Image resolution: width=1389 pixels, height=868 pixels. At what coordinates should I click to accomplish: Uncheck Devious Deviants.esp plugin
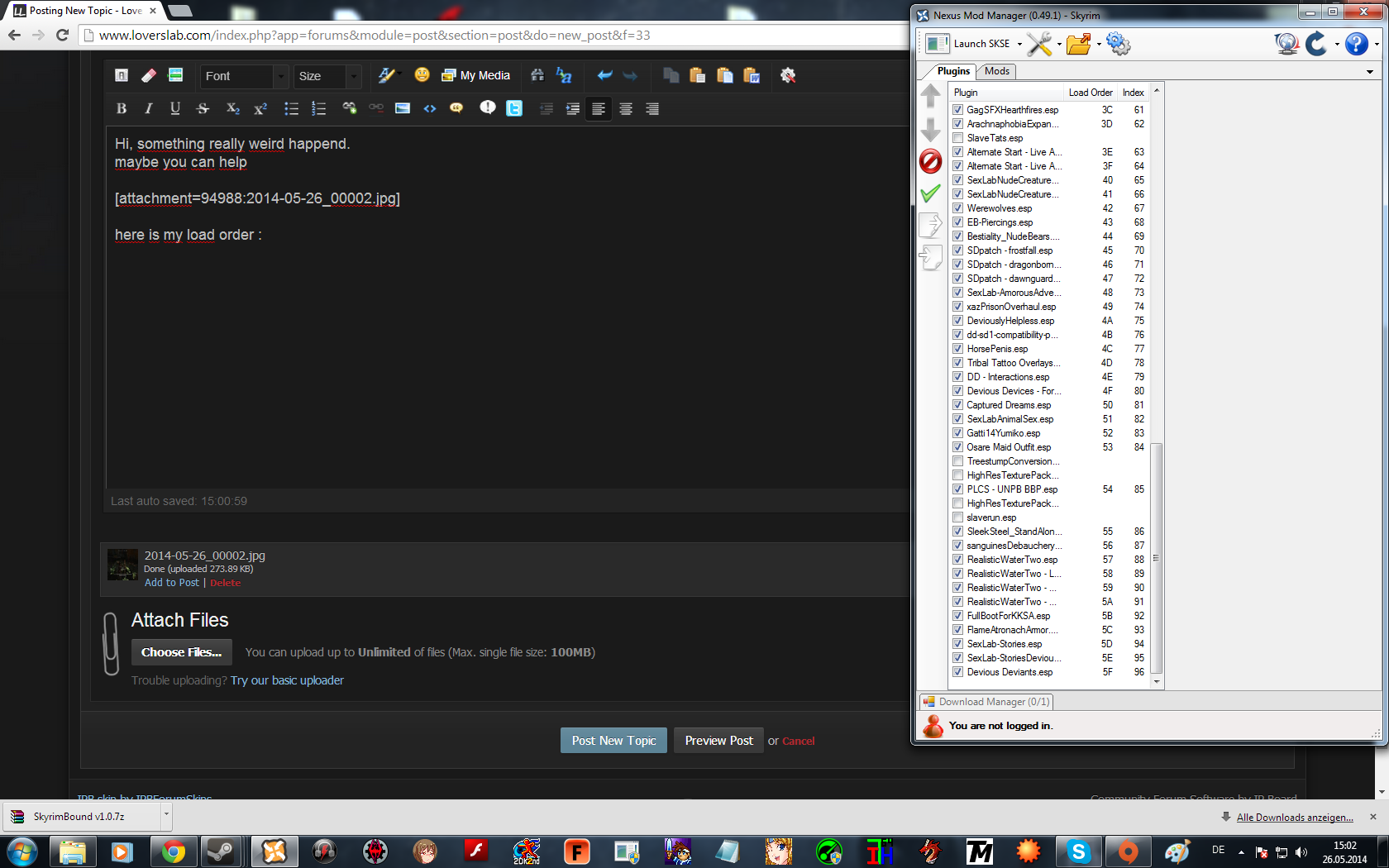[x=957, y=672]
